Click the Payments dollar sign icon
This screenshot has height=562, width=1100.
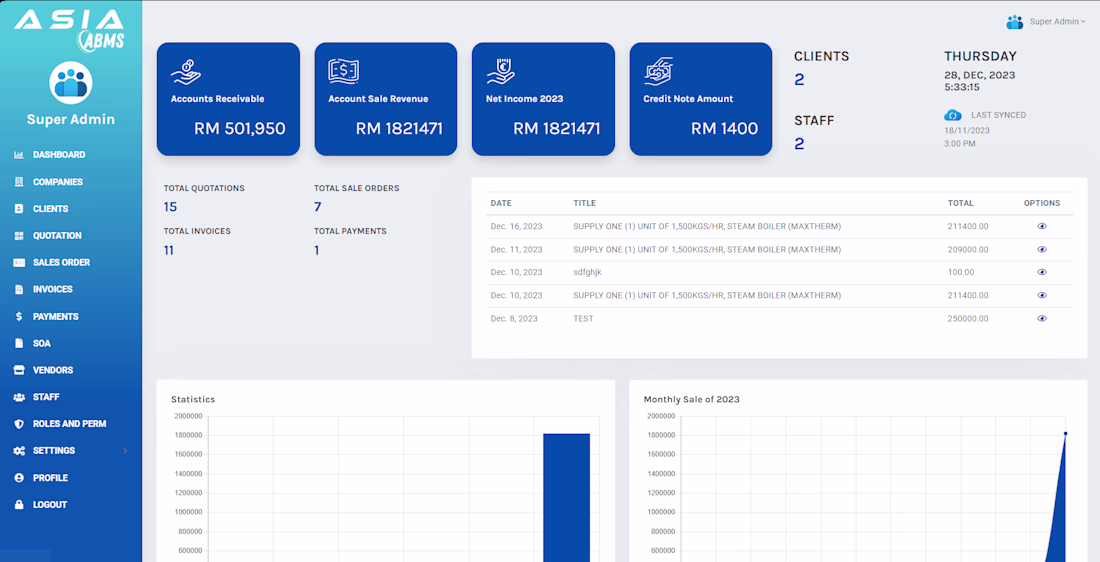click(19, 316)
